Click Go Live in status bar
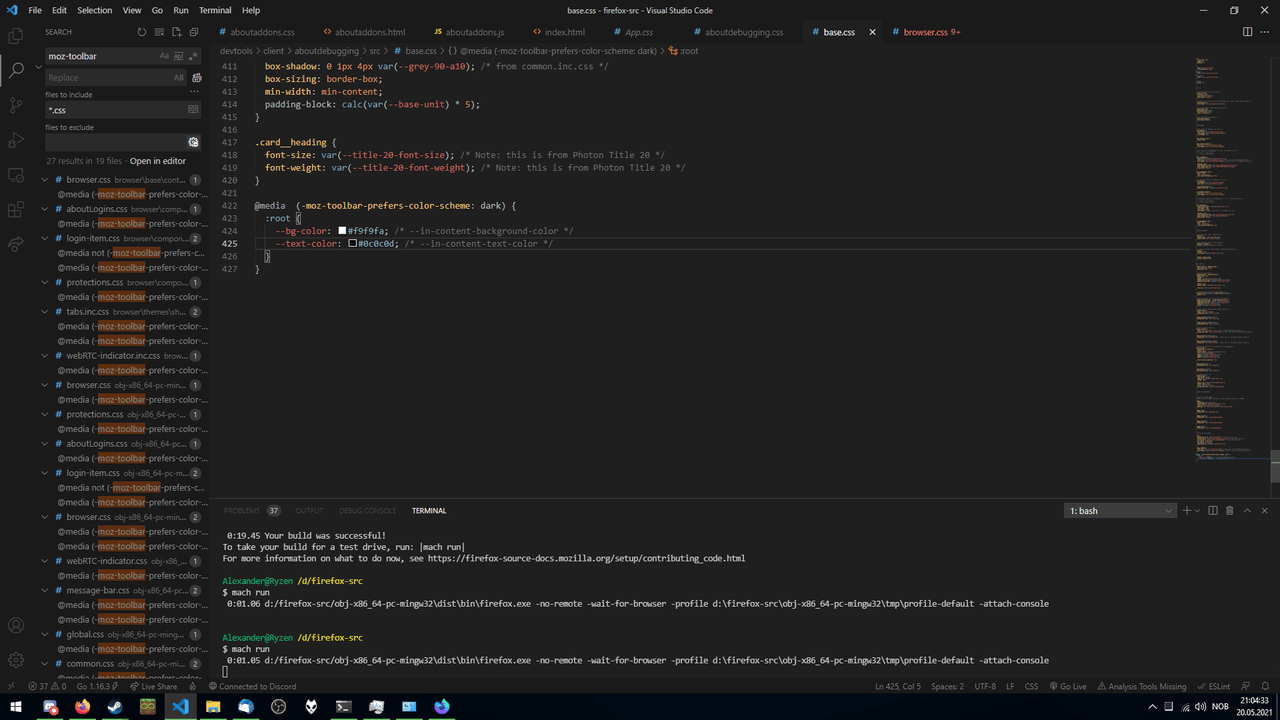Image resolution: width=1280 pixels, height=720 pixels. point(1066,687)
